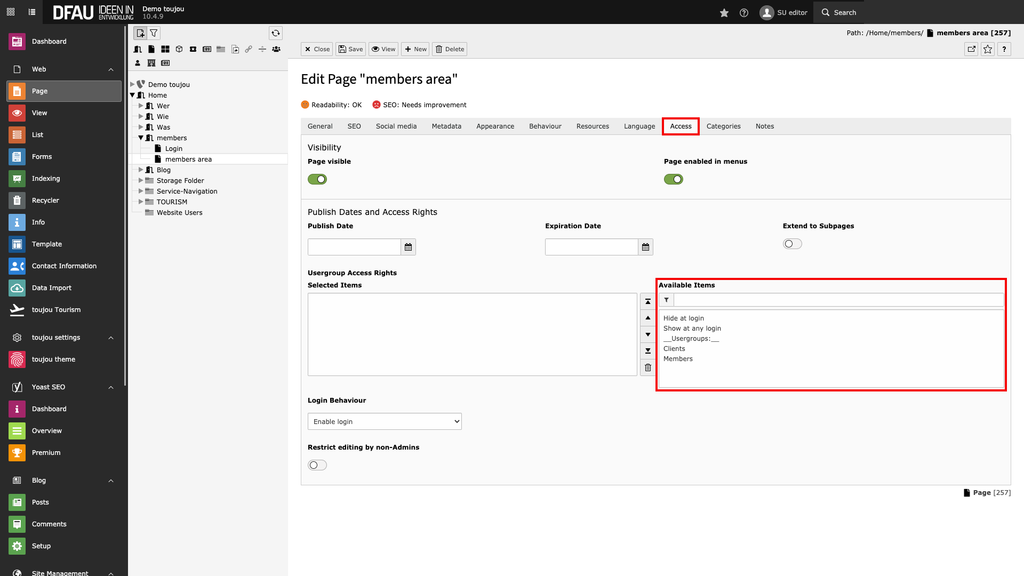1024x576 pixels.
Task: Open the help question mark icon in top bar
Action: point(743,13)
